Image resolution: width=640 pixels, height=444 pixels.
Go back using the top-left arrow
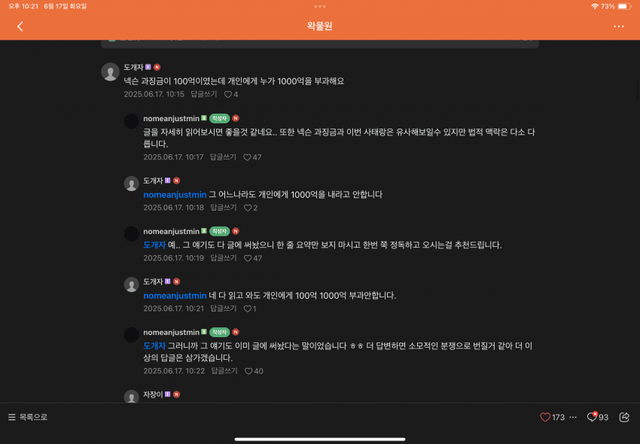(20, 27)
